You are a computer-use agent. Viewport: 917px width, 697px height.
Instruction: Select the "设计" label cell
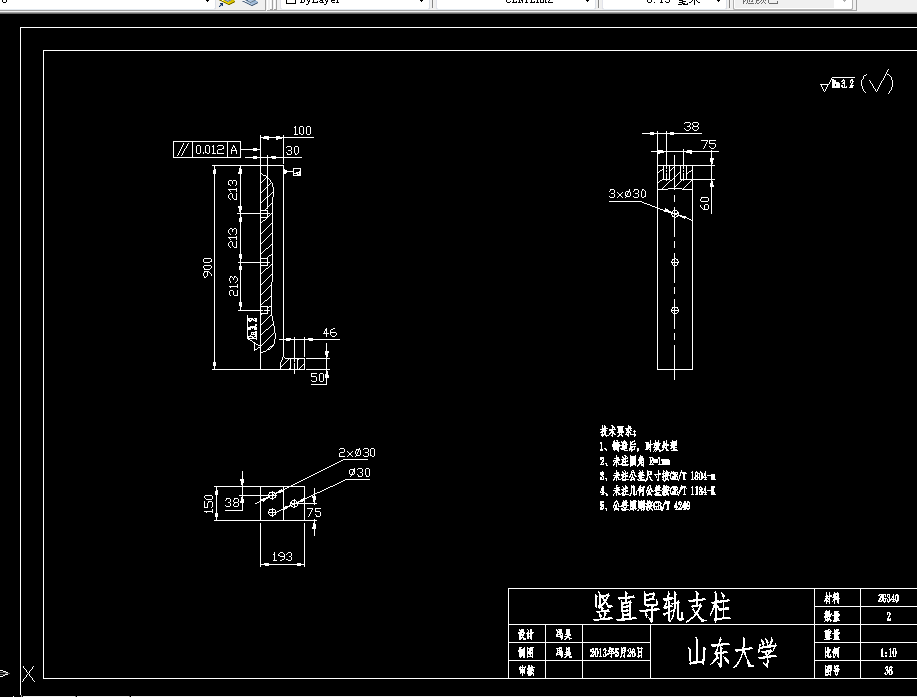(x=527, y=634)
